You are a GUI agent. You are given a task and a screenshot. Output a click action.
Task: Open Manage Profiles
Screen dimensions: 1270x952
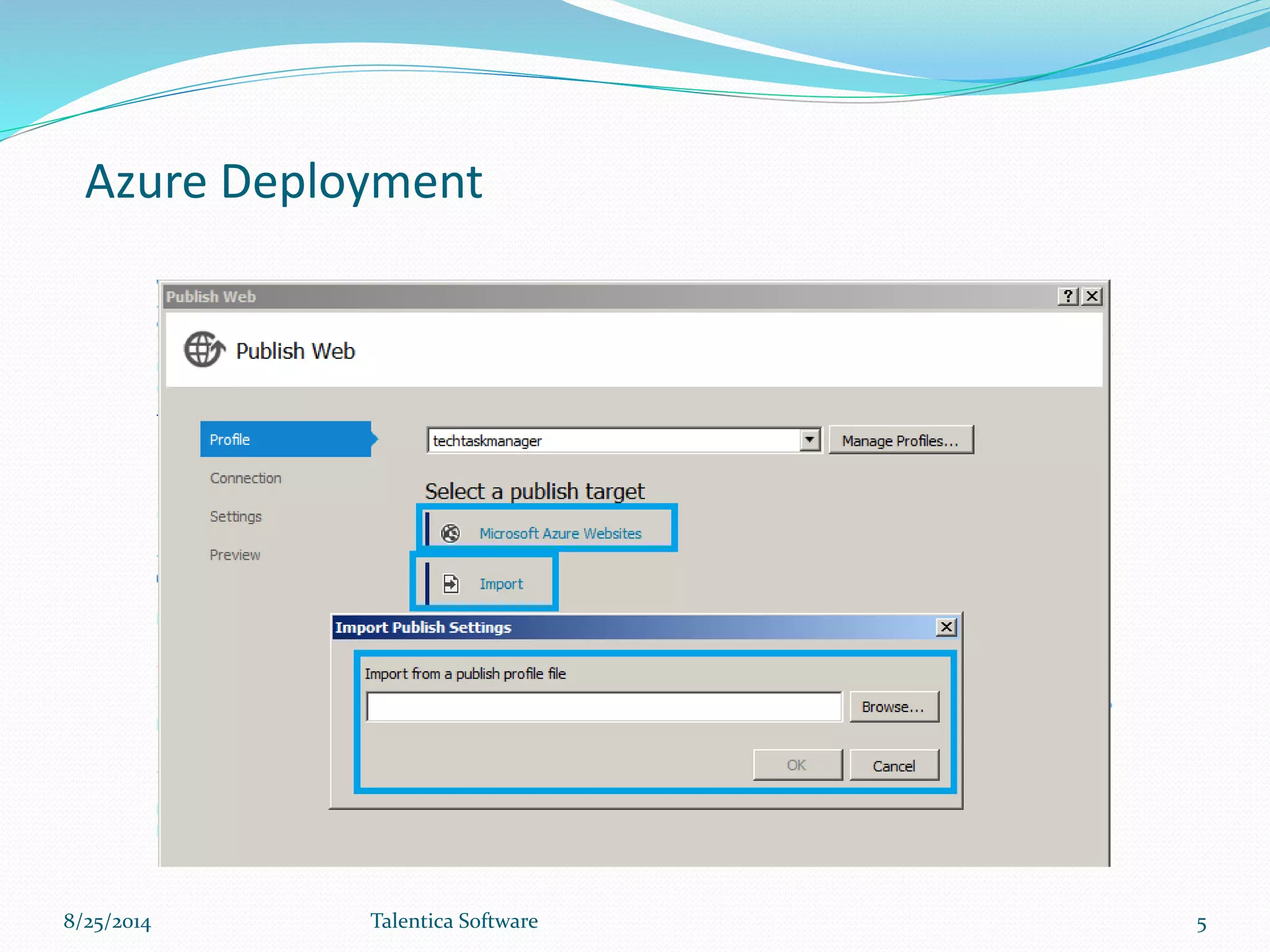pyautogui.click(x=901, y=440)
